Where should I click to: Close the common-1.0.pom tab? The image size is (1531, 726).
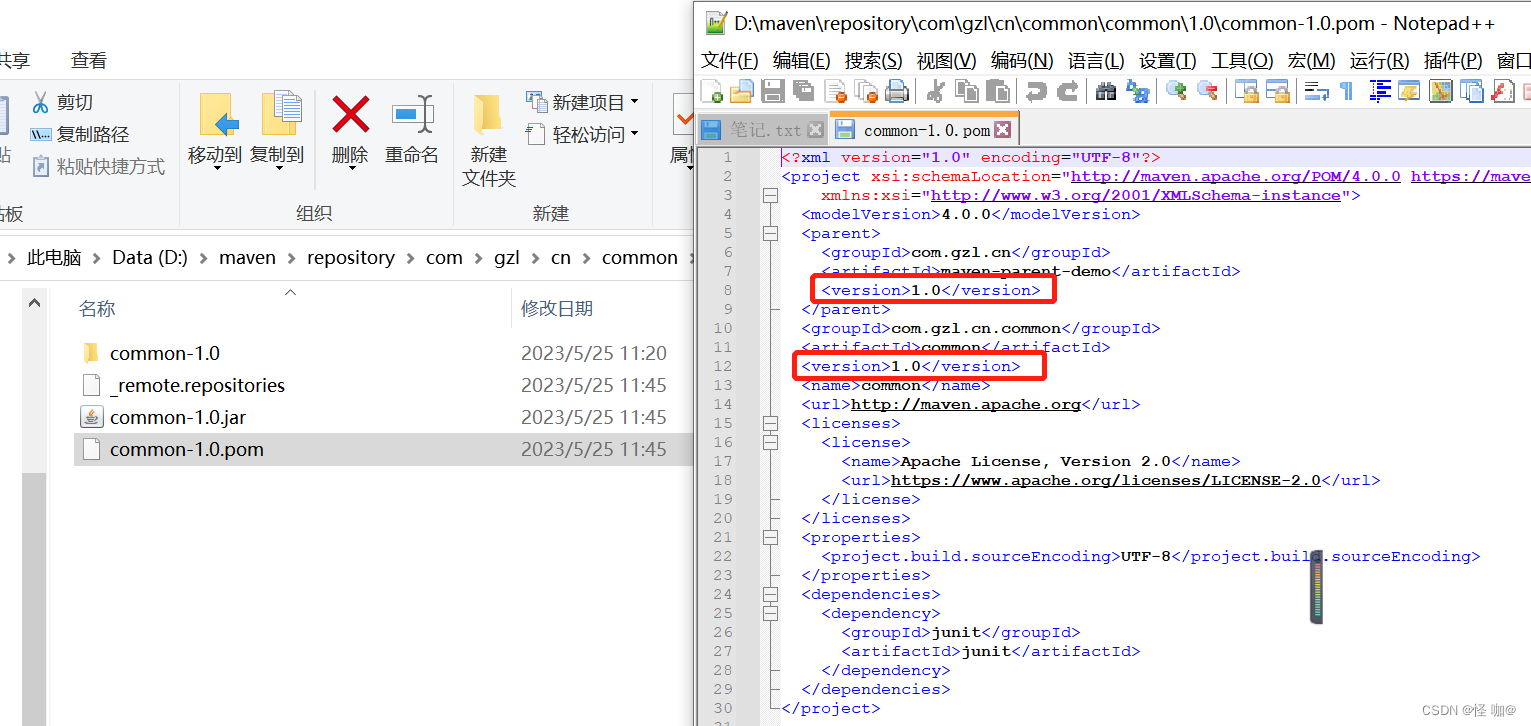1002,130
